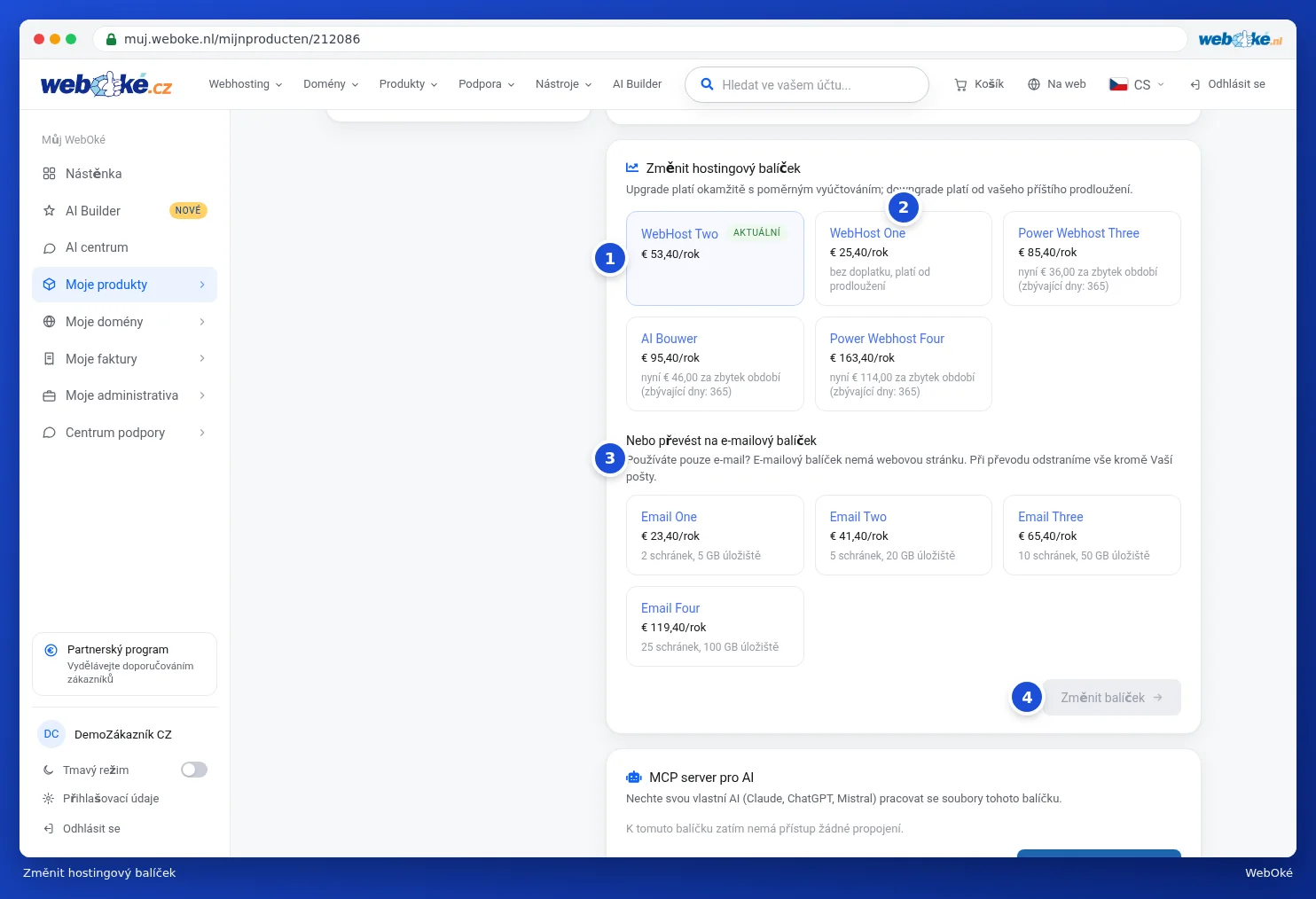1316x899 pixels.
Task: Click the DC avatar of DemoZákazník CZ
Action: (51, 734)
